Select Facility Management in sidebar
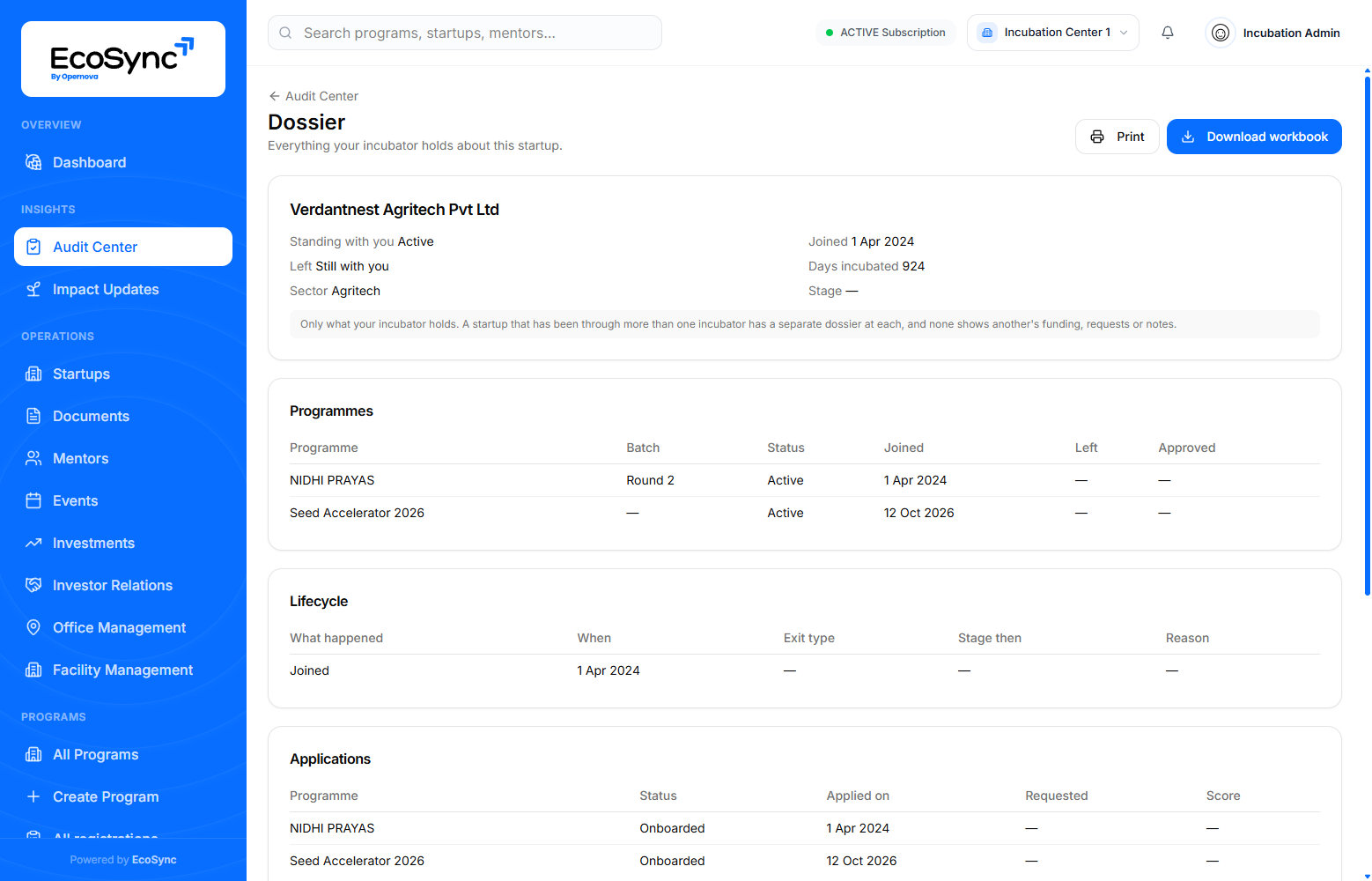Viewport: 1372px width, 881px height. [x=123, y=670]
